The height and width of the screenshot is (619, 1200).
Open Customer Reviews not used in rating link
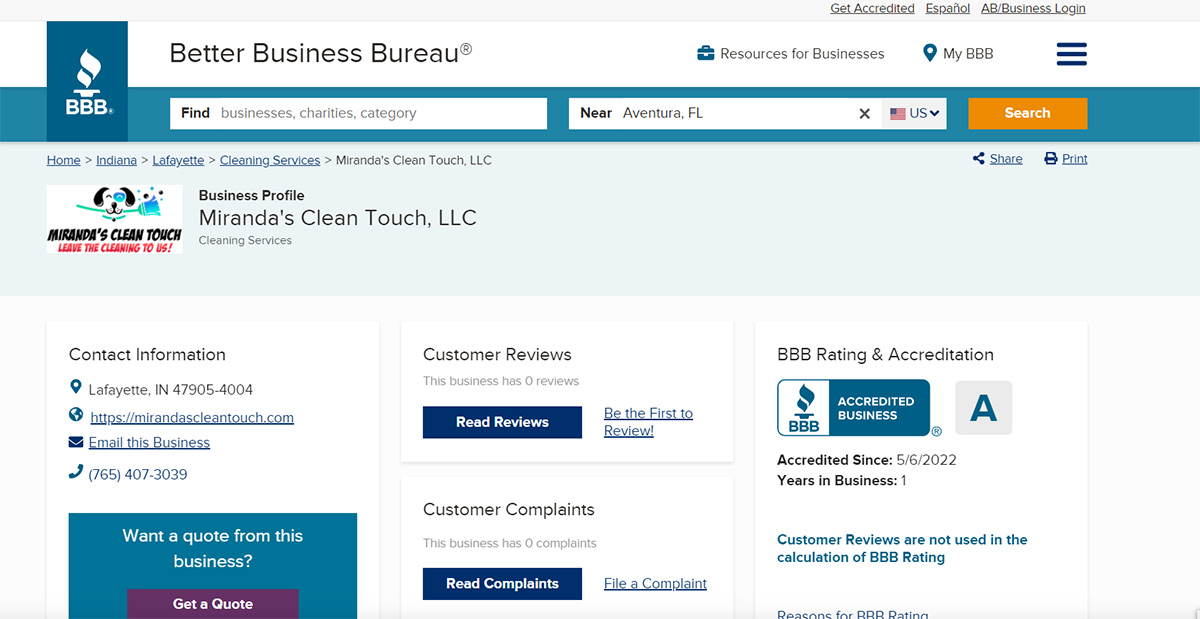click(902, 548)
